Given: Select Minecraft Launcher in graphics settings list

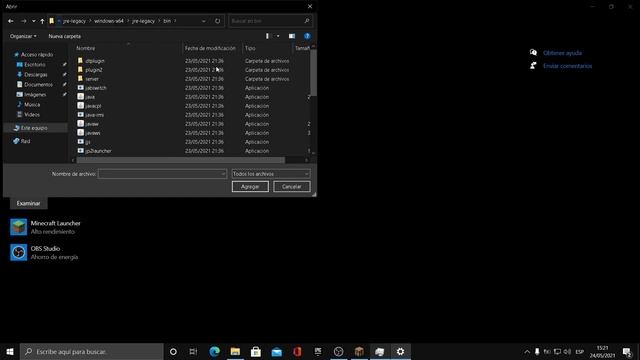Looking at the screenshot, I should 45,227.
